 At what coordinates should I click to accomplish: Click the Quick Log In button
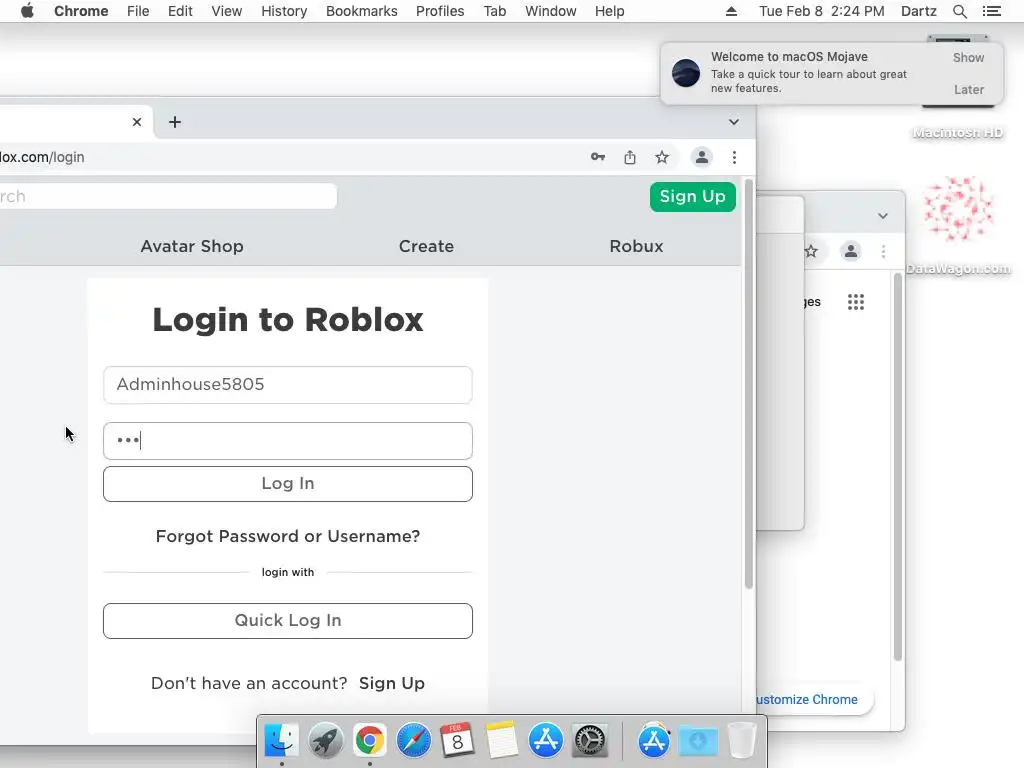coord(287,620)
